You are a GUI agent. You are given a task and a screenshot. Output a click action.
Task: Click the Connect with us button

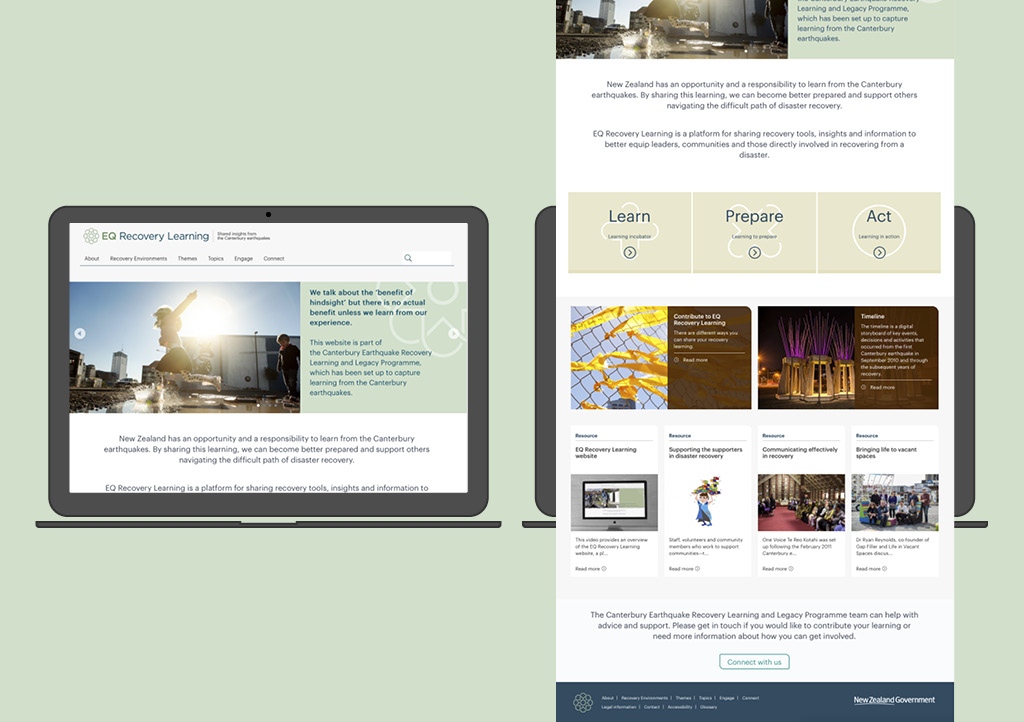pyautogui.click(x=754, y=662)
